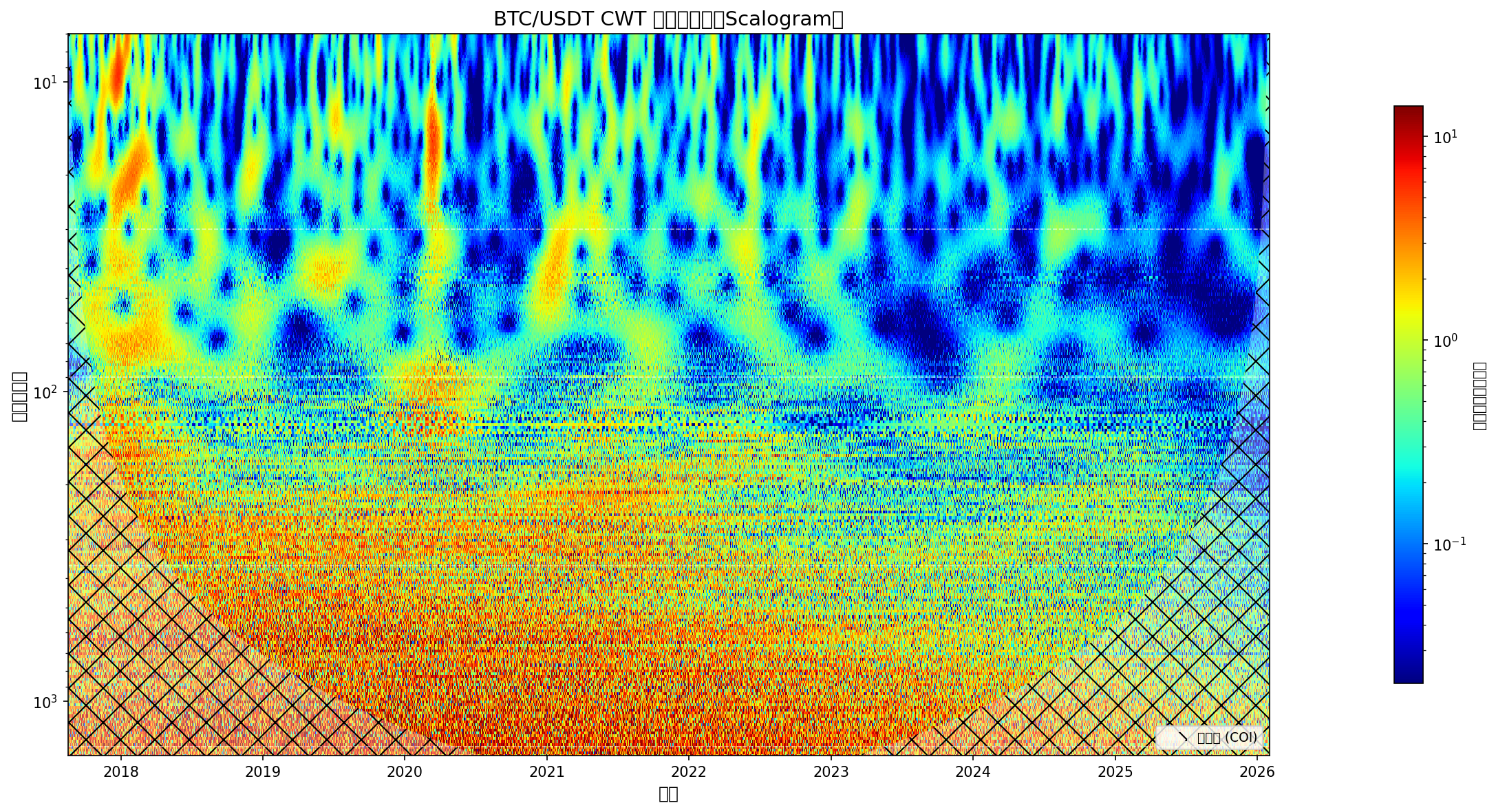Click the 2021 x-axis tick label

pos(547,772)
